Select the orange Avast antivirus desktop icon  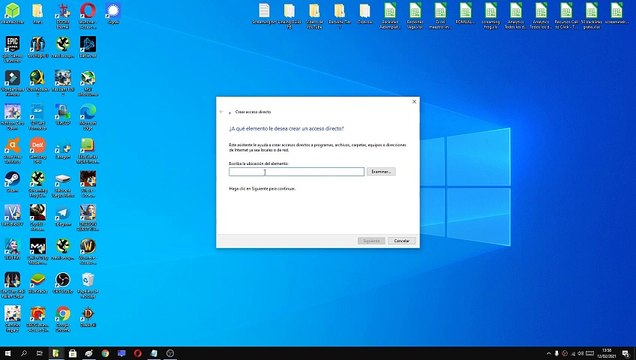click(x=13, y=150)
